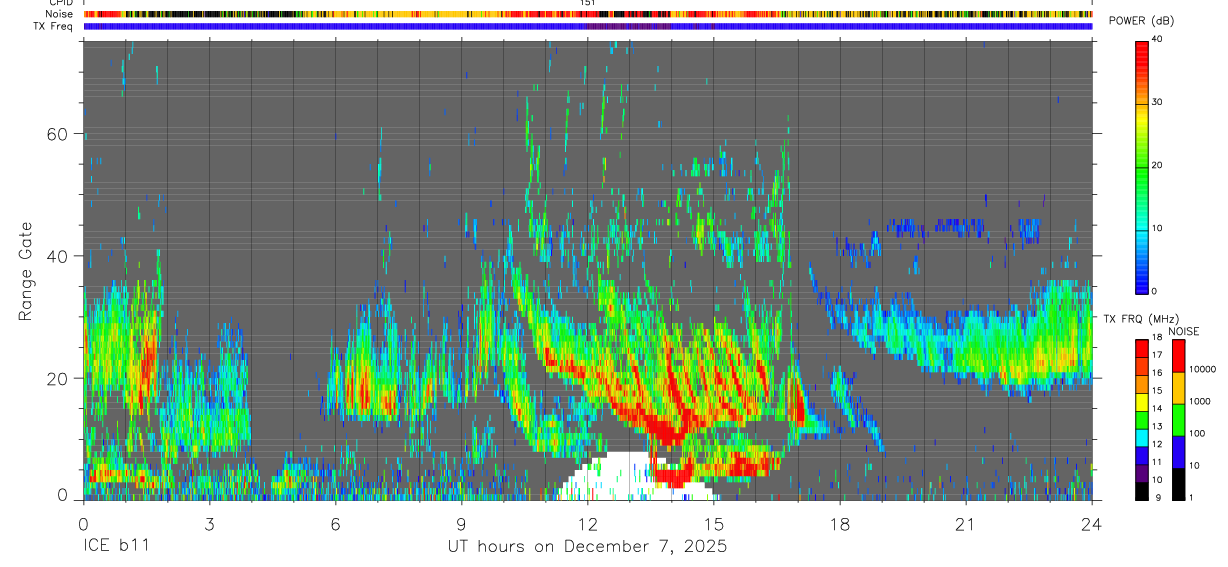Click the 'POWER (dB)' colorbar title

click(1141, 21)
